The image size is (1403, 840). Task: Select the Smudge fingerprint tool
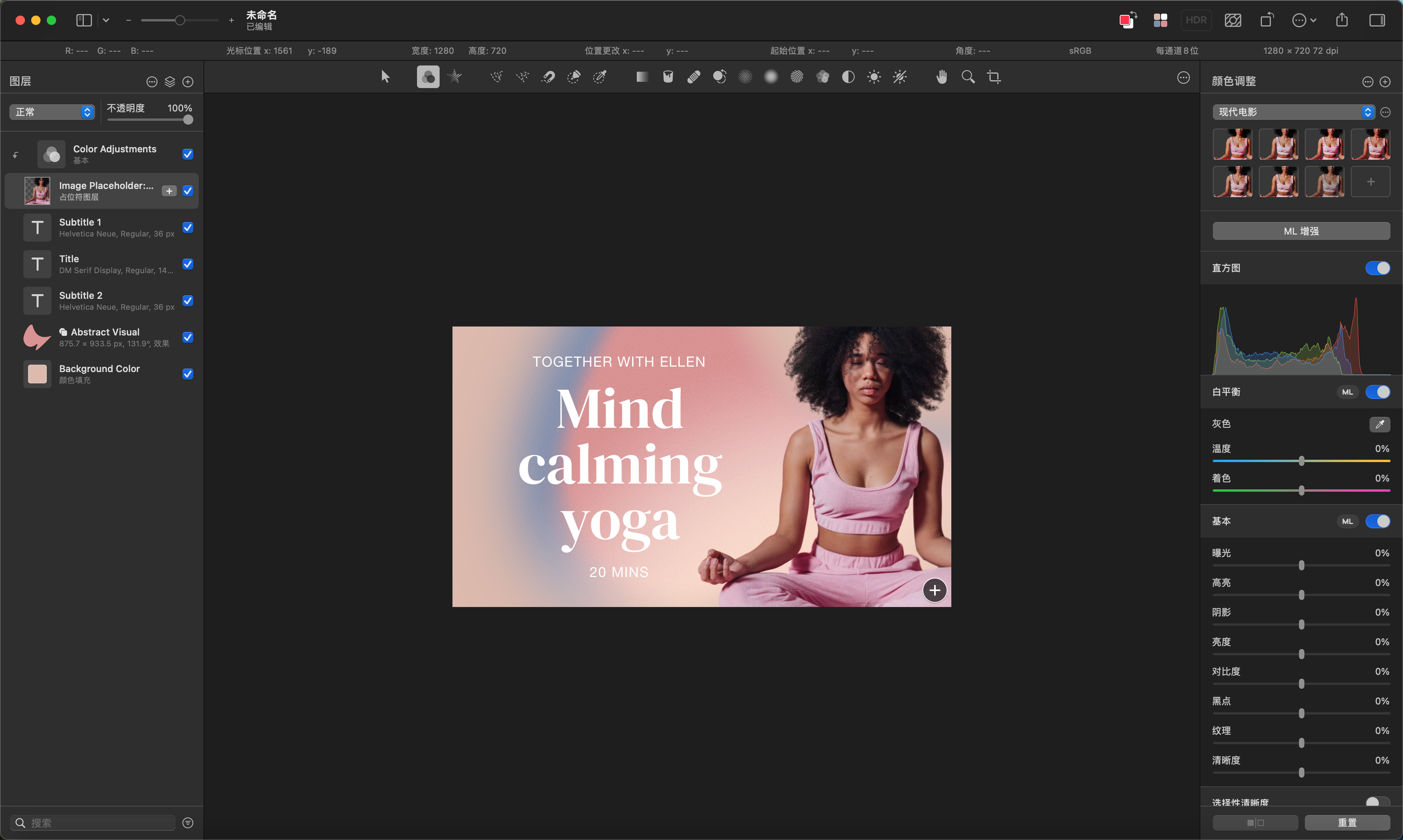797,77
